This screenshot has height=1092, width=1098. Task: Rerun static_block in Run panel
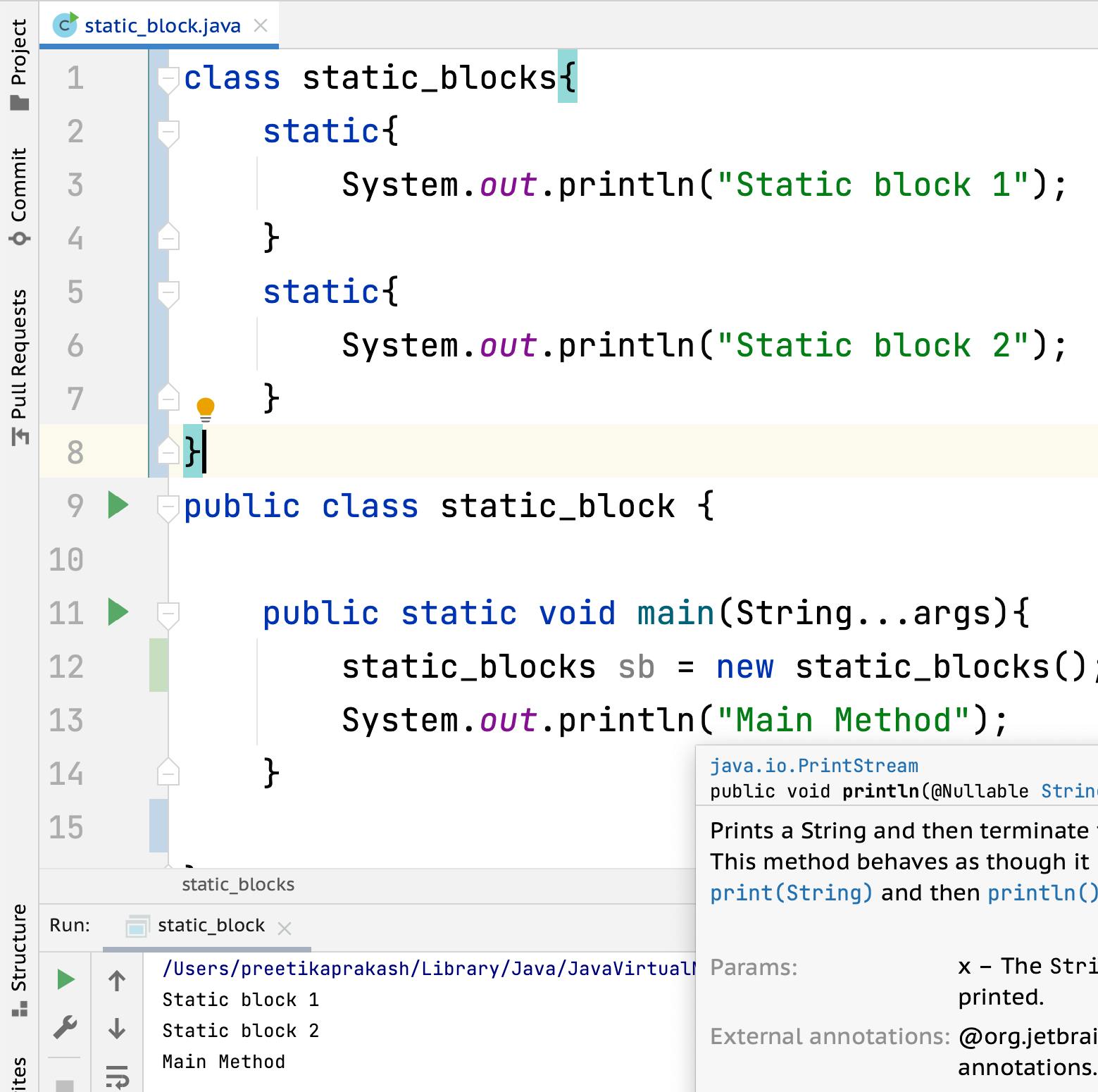(x=65, y=979)
